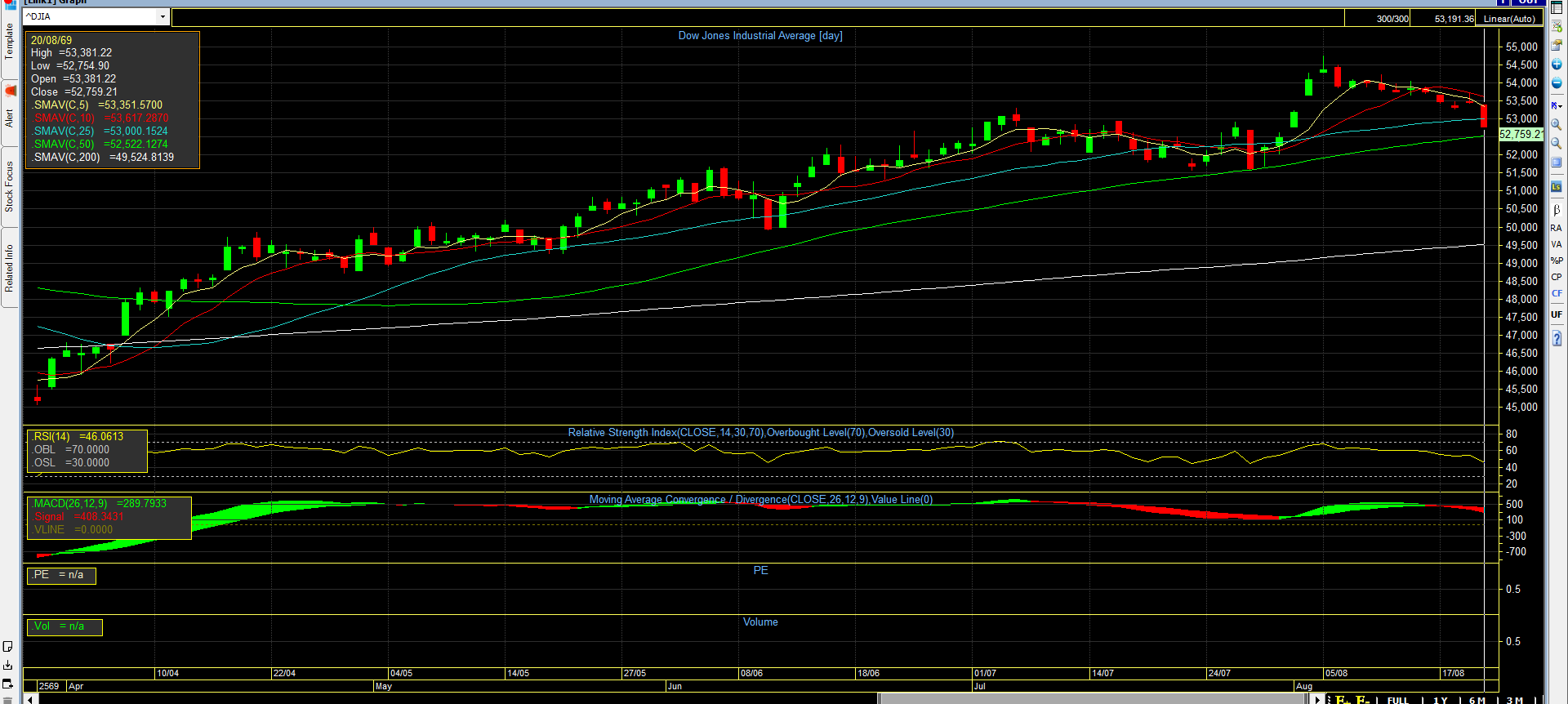The image size is (1568, 704).
Task: Select the 1Y time range
Action: (1440, 700)
